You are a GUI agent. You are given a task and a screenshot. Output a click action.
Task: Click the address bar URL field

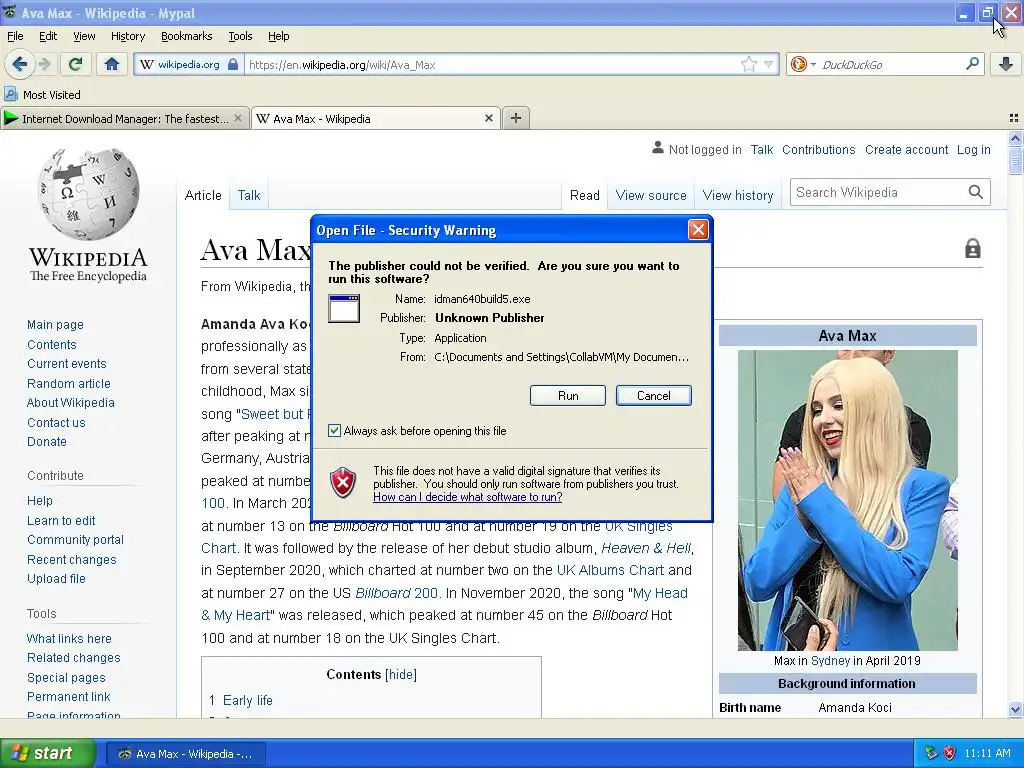(x=493, y=65)
